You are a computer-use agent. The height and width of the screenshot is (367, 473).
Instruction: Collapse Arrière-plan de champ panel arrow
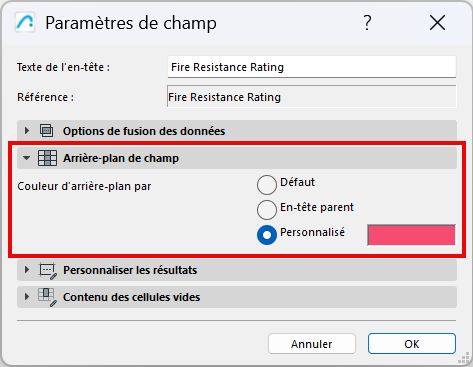coord(26,158)
